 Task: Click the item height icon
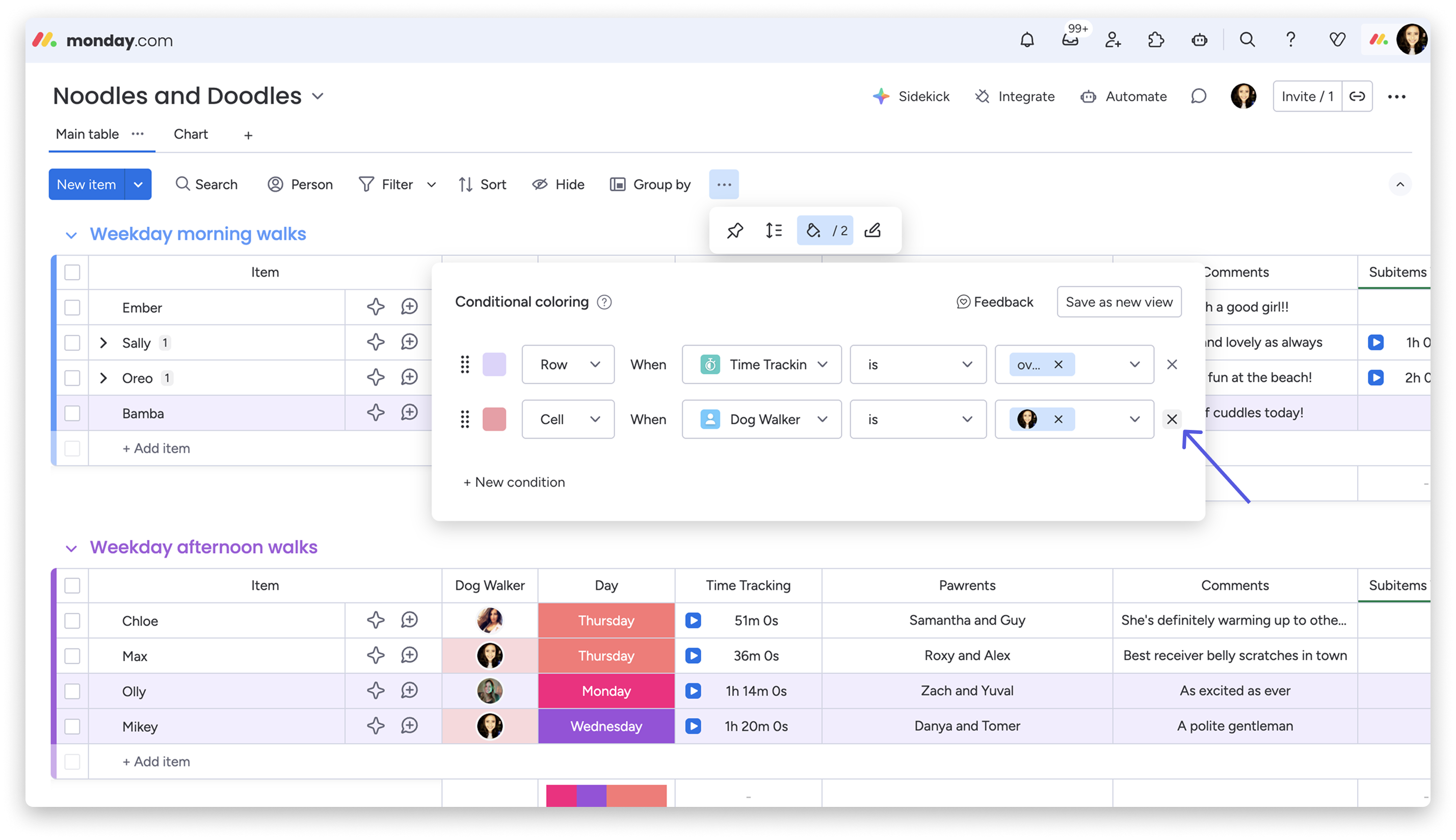tap(774, 231)
